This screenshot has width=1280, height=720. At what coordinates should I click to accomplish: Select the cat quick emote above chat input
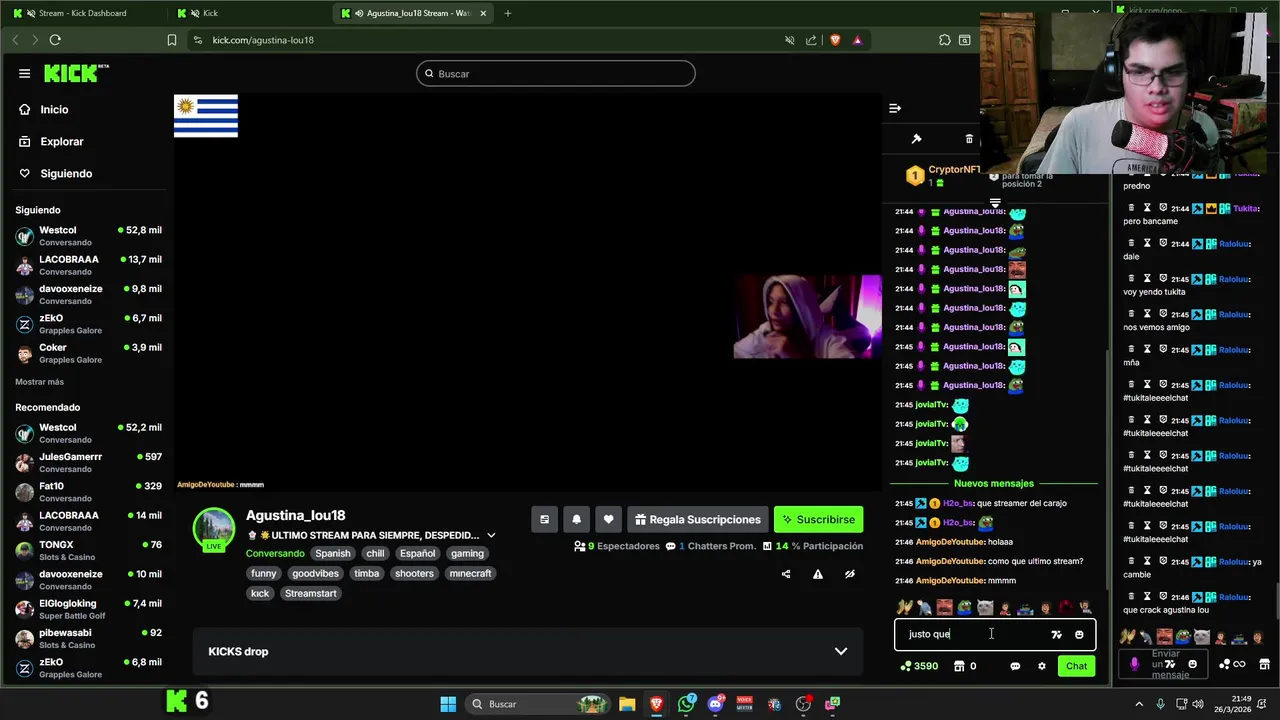(985, 607)
